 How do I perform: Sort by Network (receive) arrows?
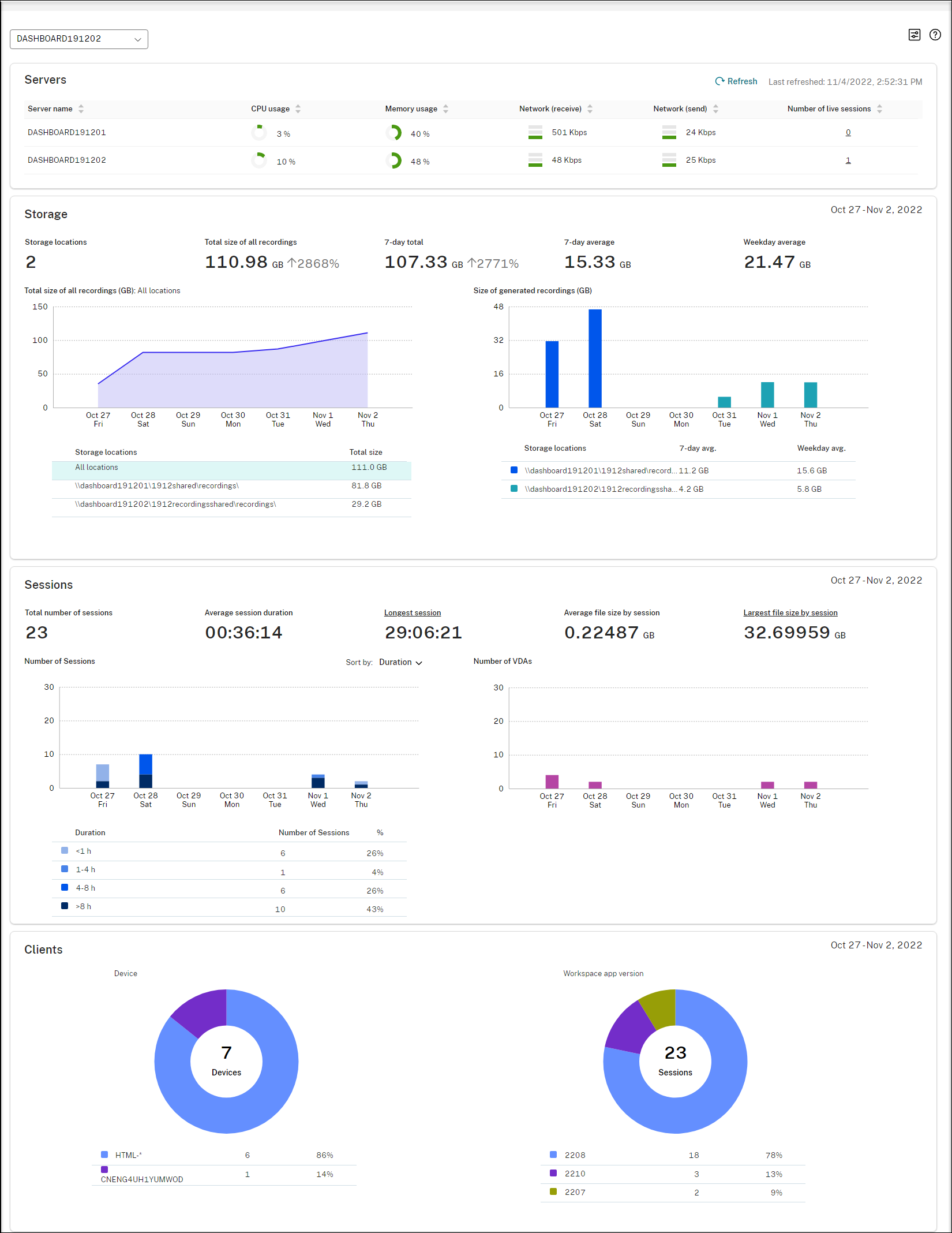(x=590, y=109)
